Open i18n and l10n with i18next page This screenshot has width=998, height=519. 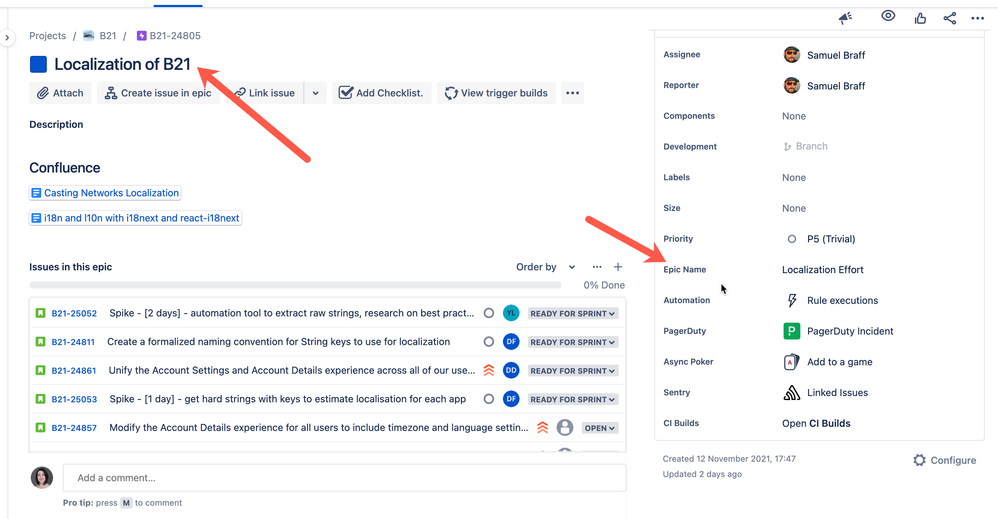136,218
